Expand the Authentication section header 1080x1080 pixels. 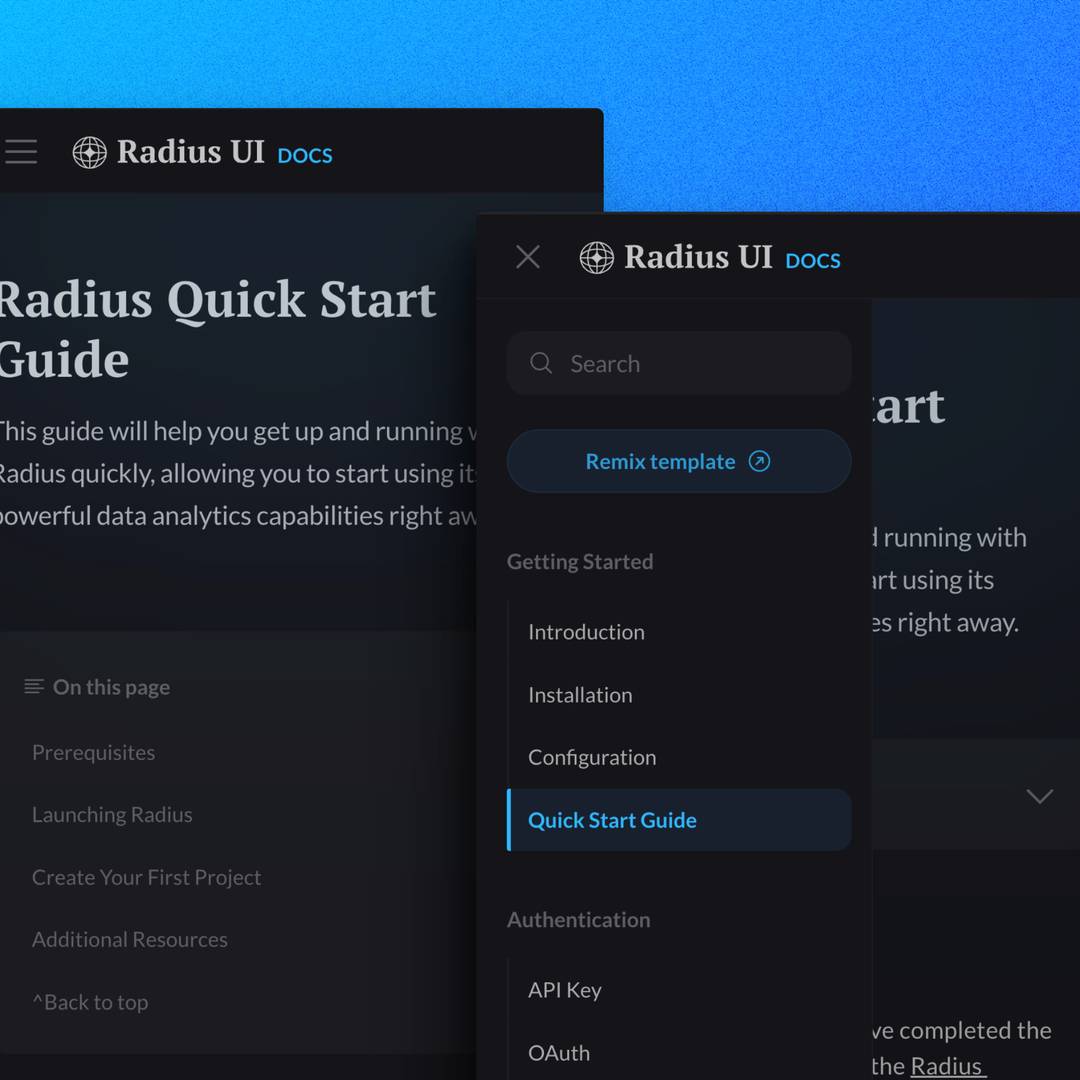click(578, 919)
